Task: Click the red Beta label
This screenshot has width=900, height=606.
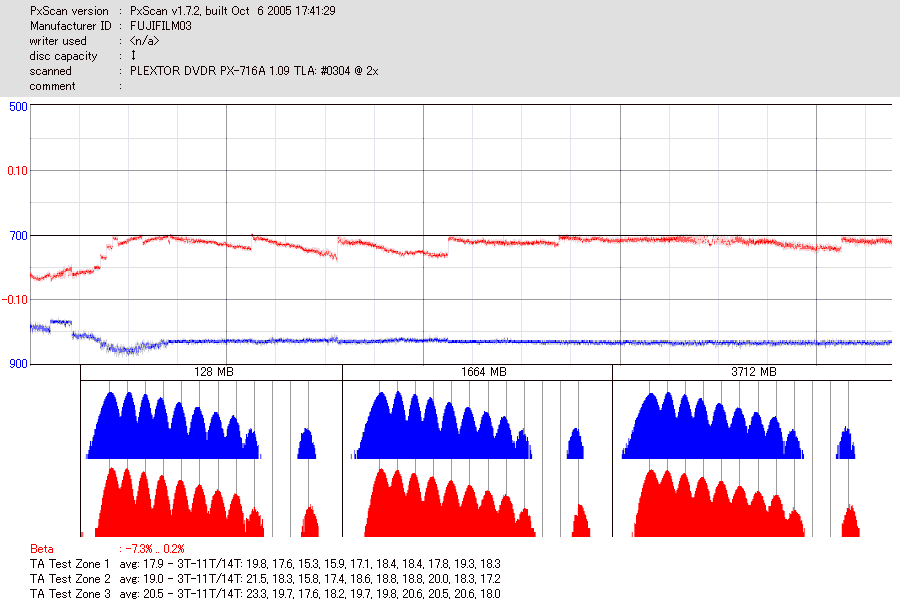Action: pyautogui.click(x=41, y=549)
